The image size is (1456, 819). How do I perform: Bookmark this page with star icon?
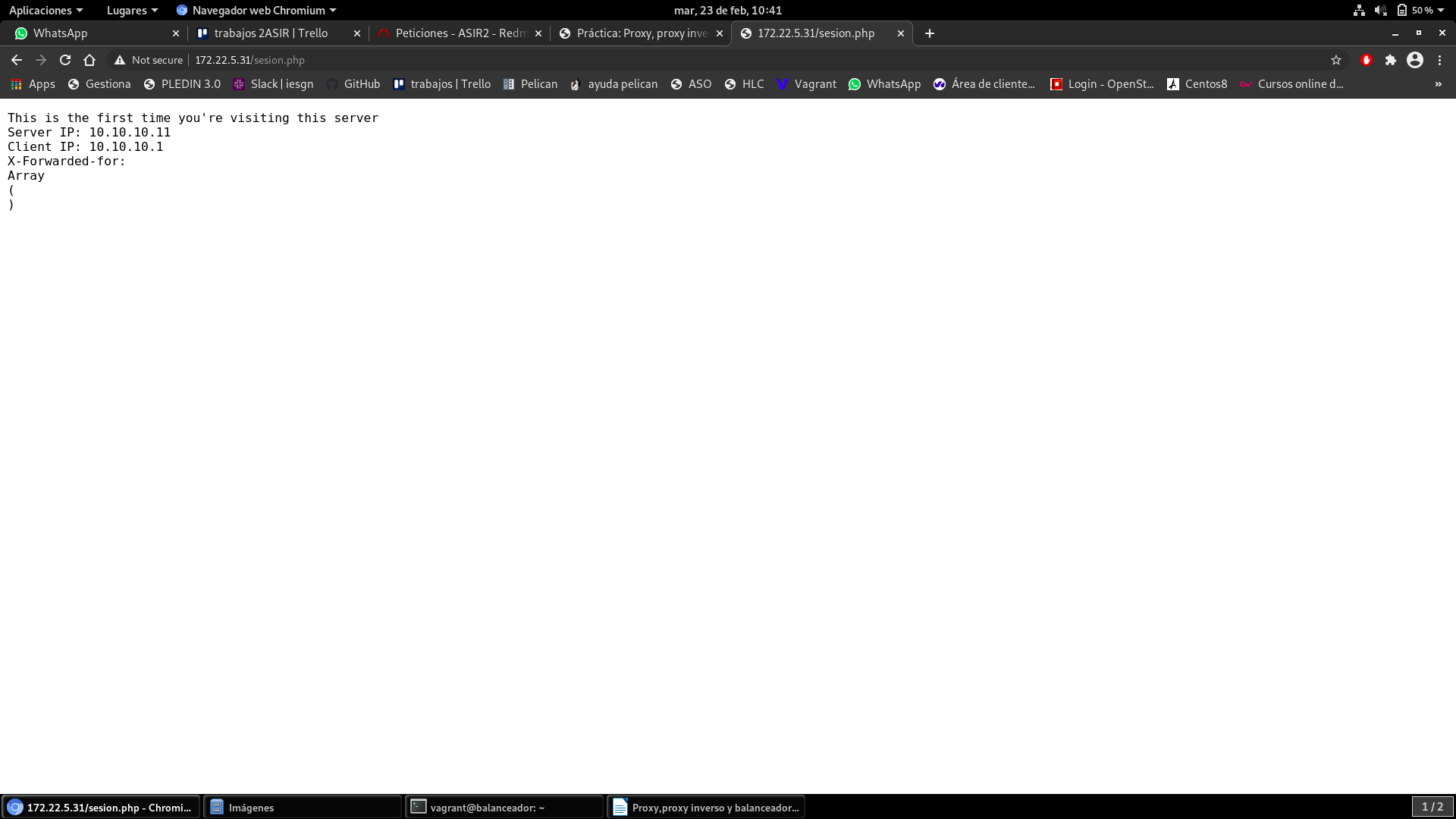(1336, 60)
